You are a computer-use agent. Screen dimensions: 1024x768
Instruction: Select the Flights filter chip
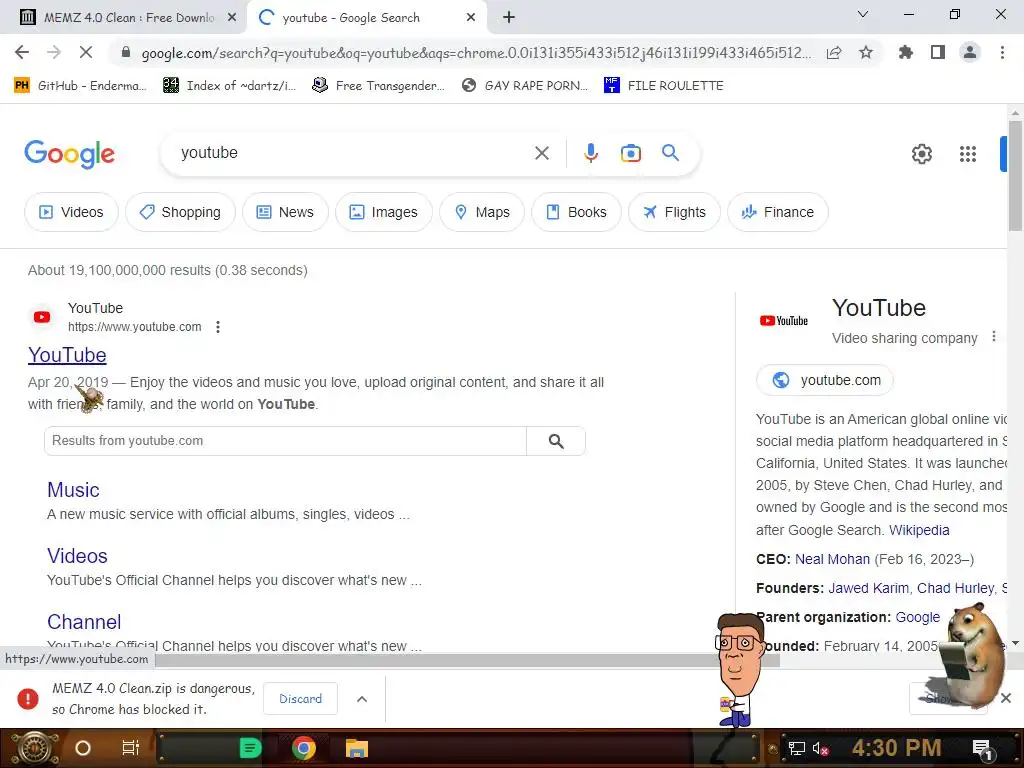674,212
